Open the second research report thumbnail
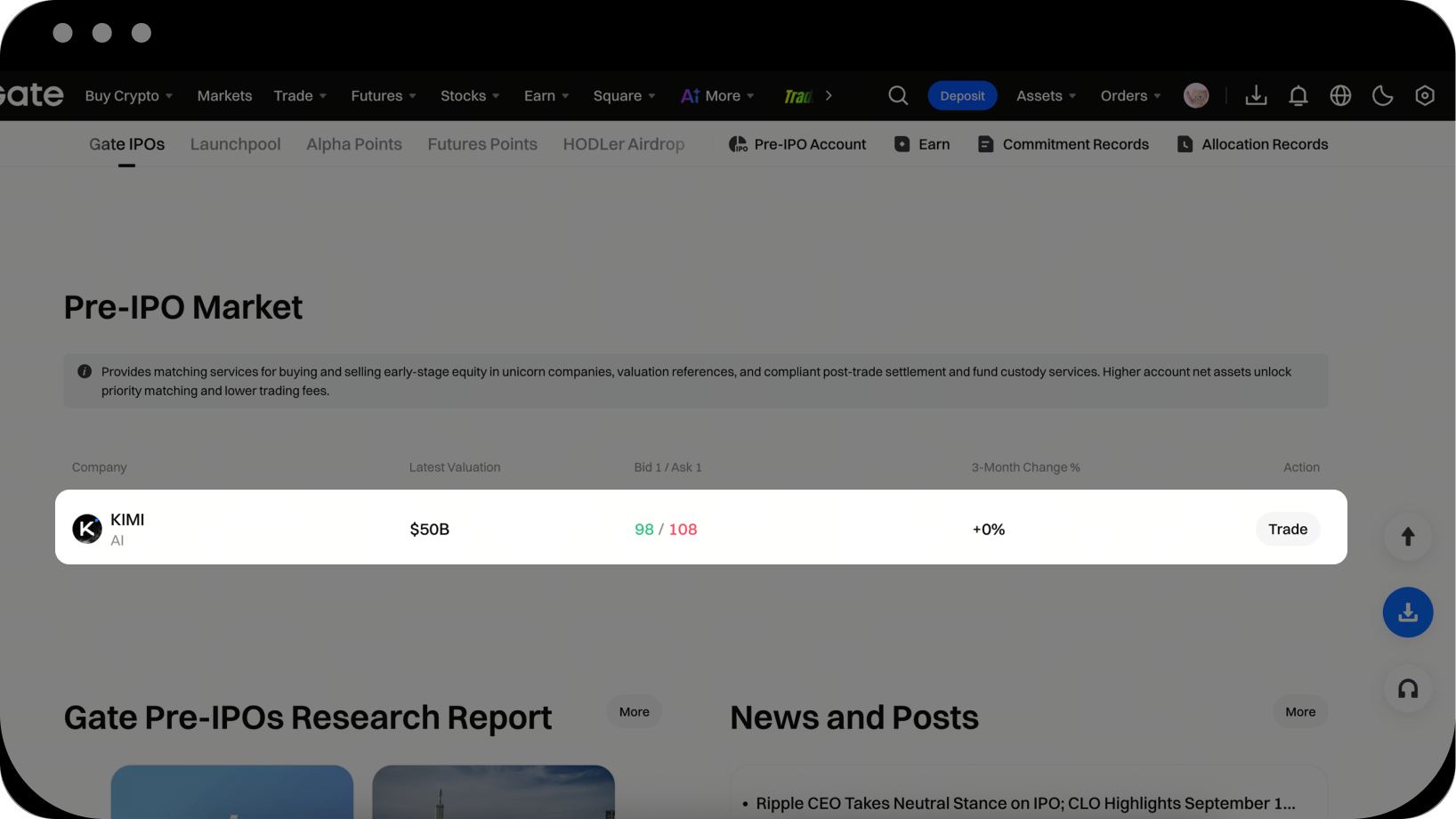Screen dimensions: 1456x819 pos(494,791)
